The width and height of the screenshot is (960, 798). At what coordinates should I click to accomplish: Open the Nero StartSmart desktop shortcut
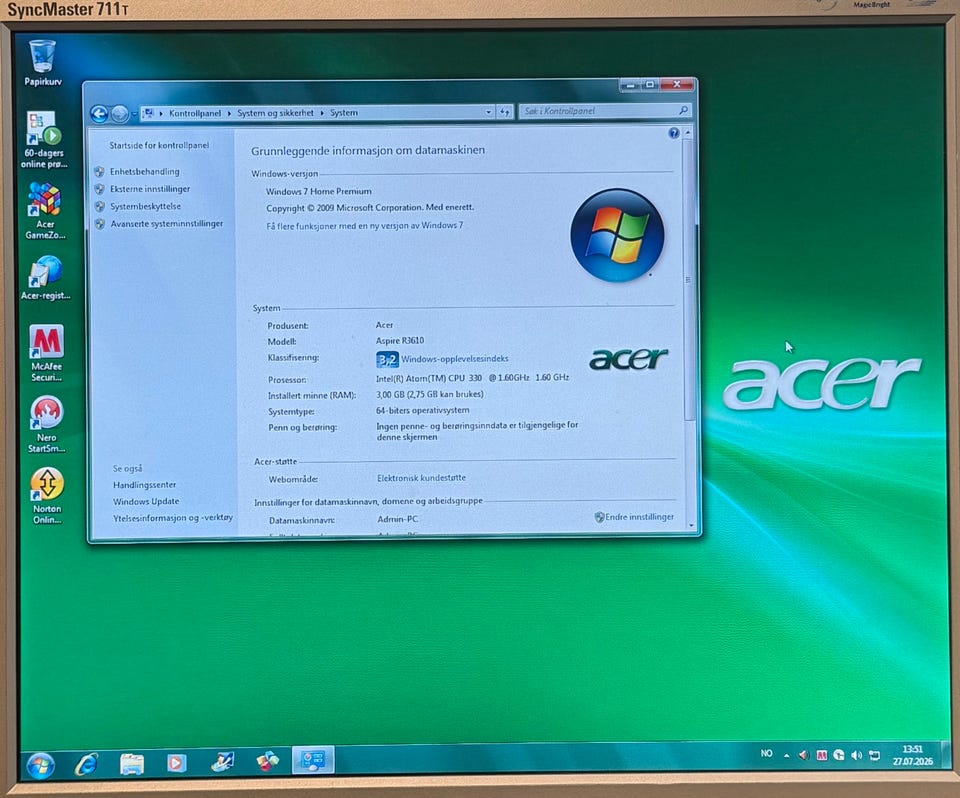[x=47, y=424]
